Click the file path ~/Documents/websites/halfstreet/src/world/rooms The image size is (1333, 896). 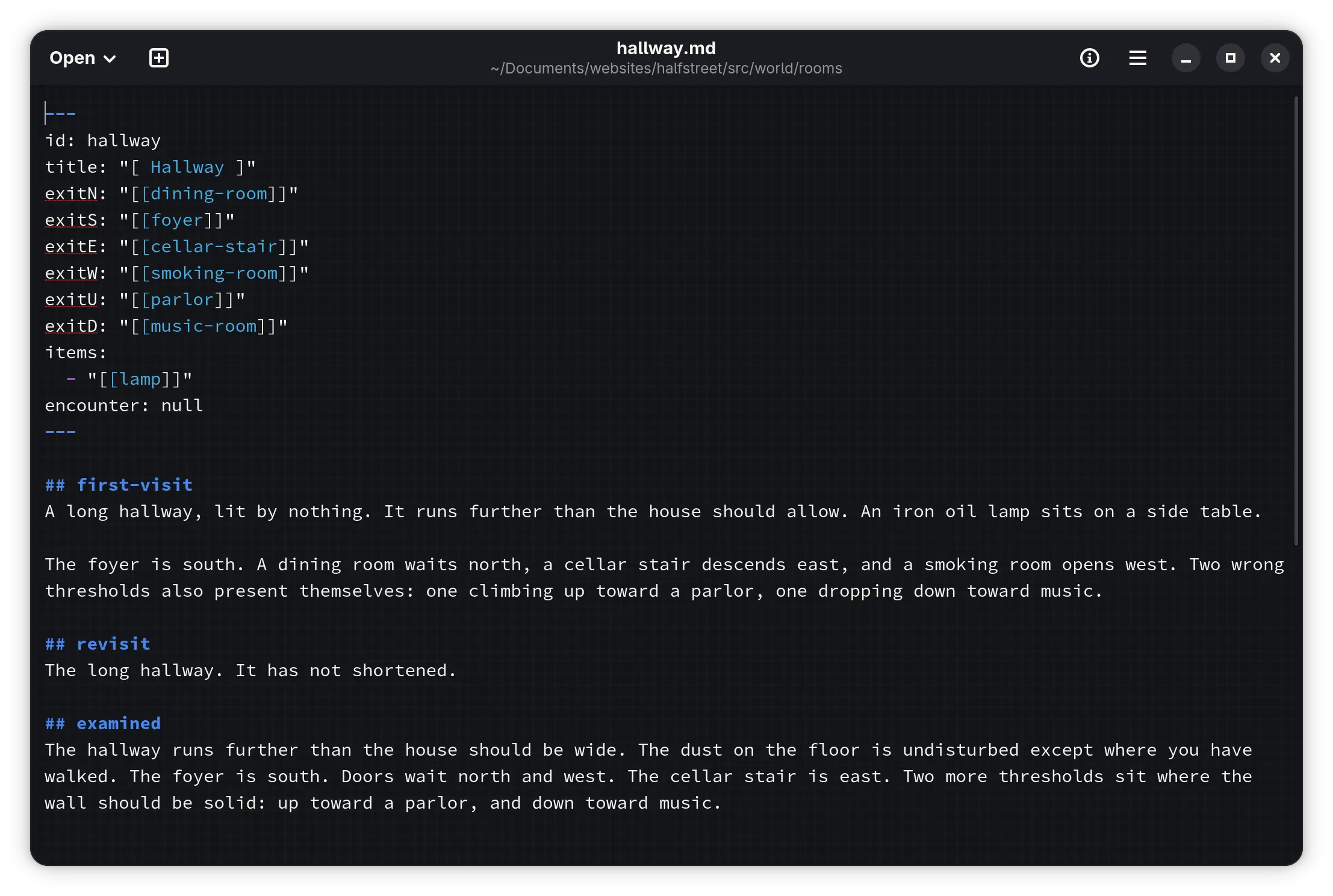666,69
